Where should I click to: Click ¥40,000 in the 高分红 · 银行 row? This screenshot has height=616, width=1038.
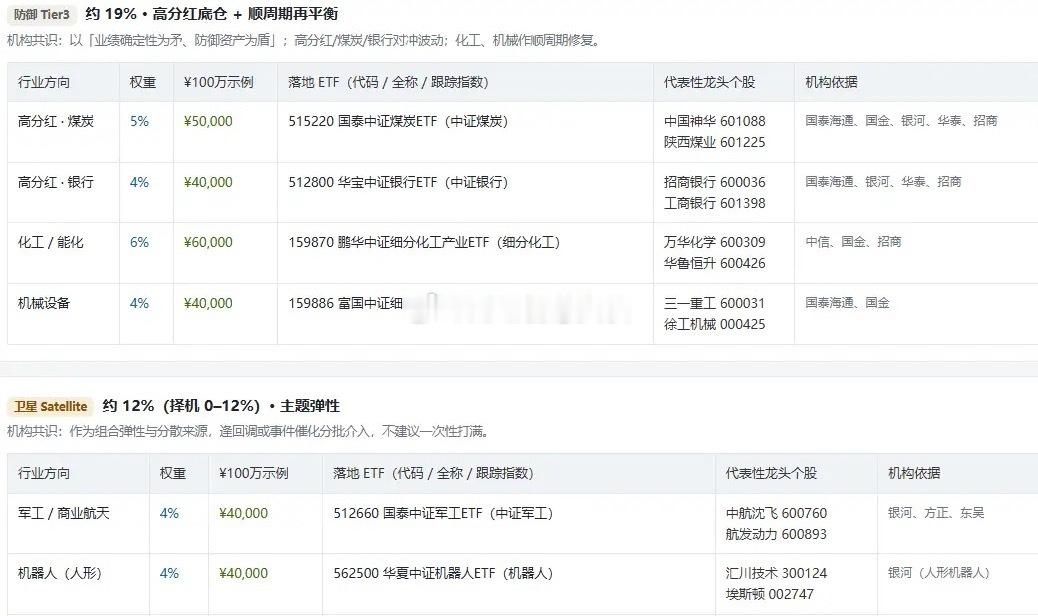[x=208, y=182]
